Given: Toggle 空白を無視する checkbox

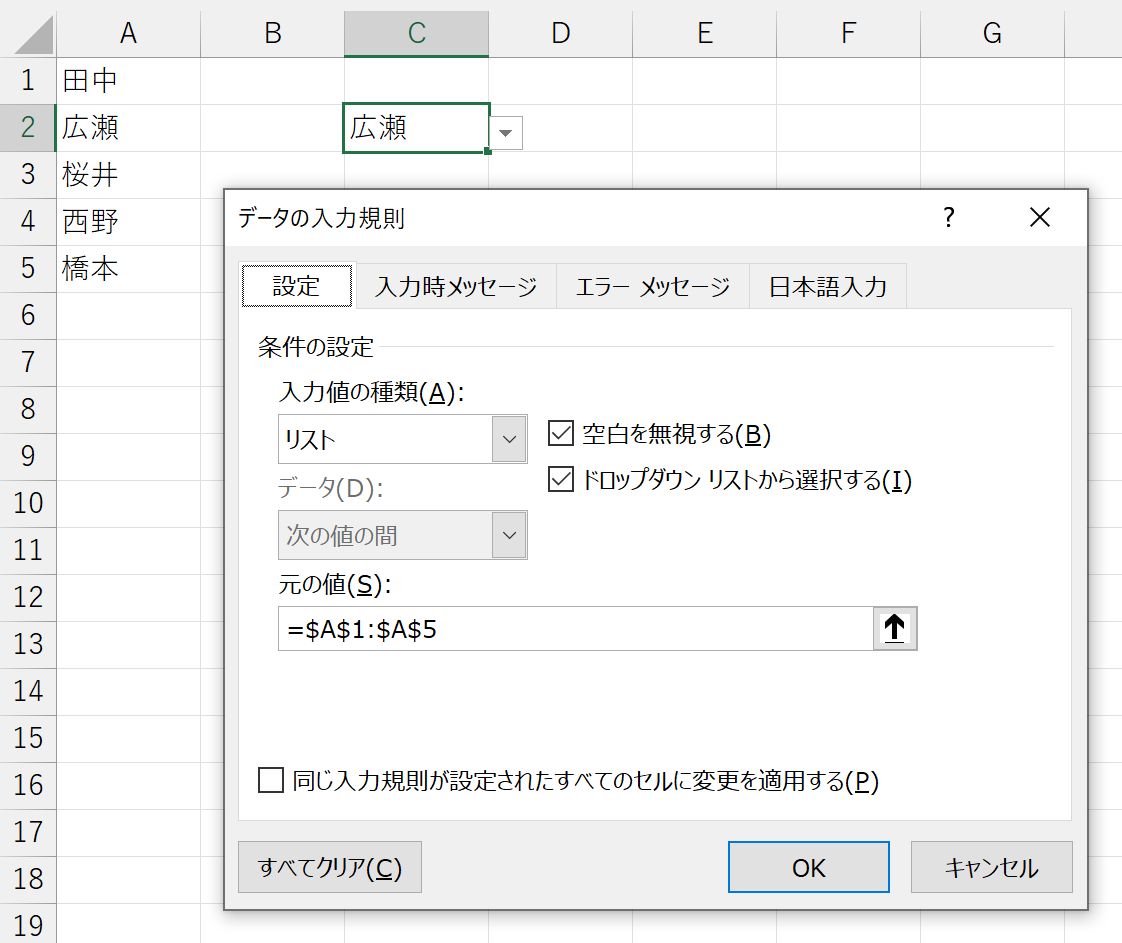Looking at the screenshot, I should click(x=560, y=434).
